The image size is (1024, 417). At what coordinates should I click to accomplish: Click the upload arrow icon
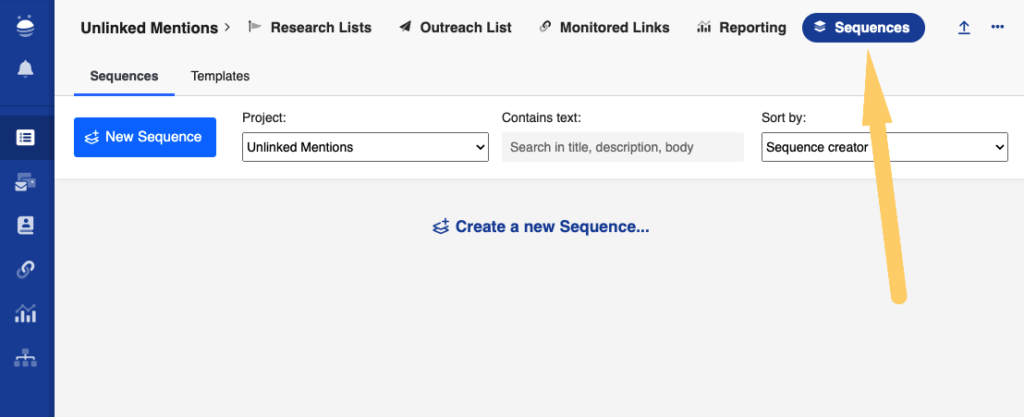pos(964,28)
